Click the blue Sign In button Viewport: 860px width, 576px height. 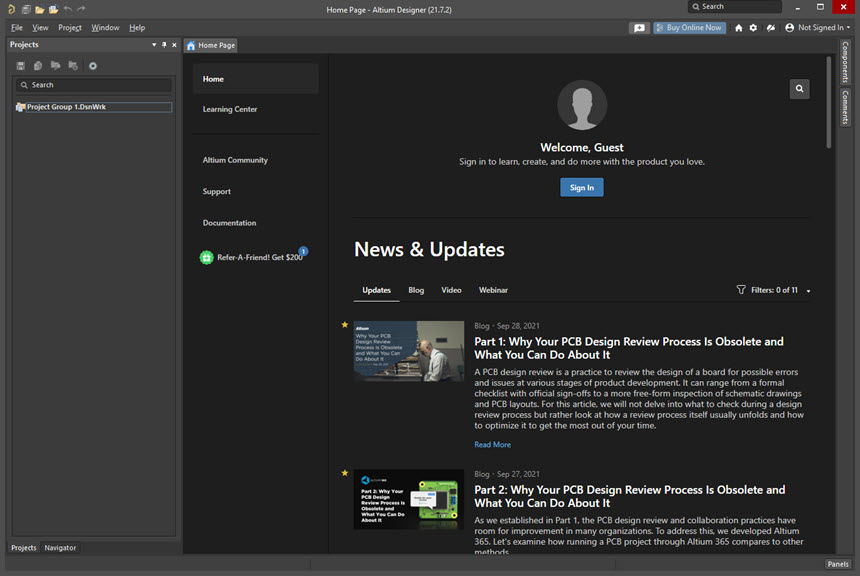[581, 188]
